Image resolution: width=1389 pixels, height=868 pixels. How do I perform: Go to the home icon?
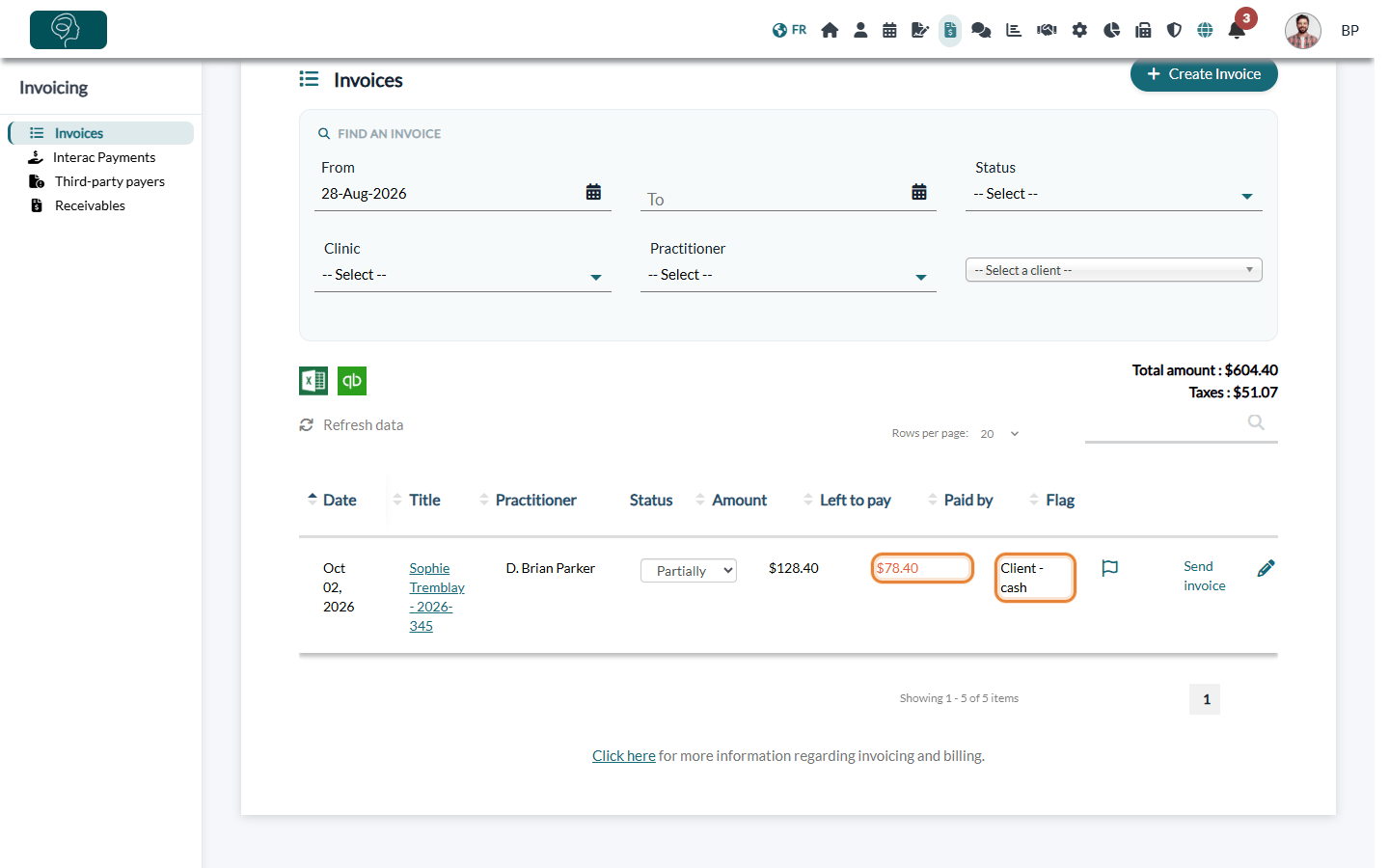tap(830, 30)
